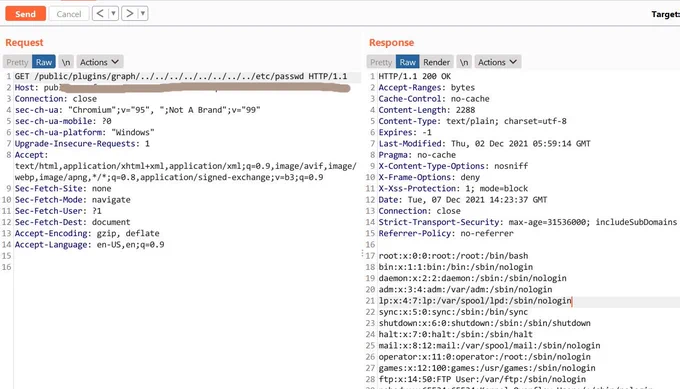Toggle \n non-printable chars in Response
The height and width of the screenshot is (389, 680).
(464, 62)
